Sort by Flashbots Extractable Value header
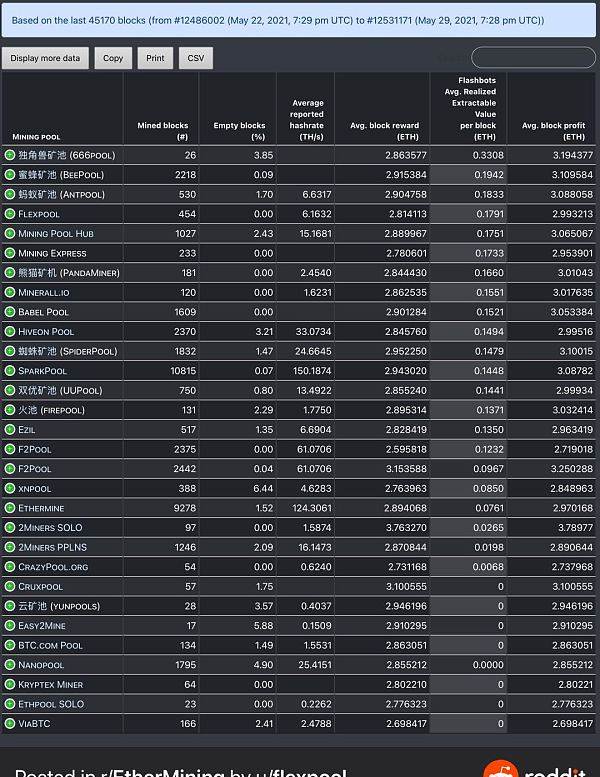Viewport: 600px width, 777px height. coord(469,109)
